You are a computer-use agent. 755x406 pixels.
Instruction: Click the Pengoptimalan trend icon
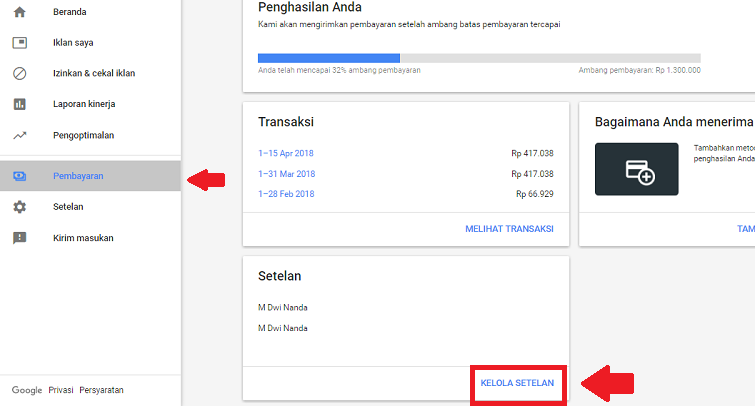tap(20, 135)
